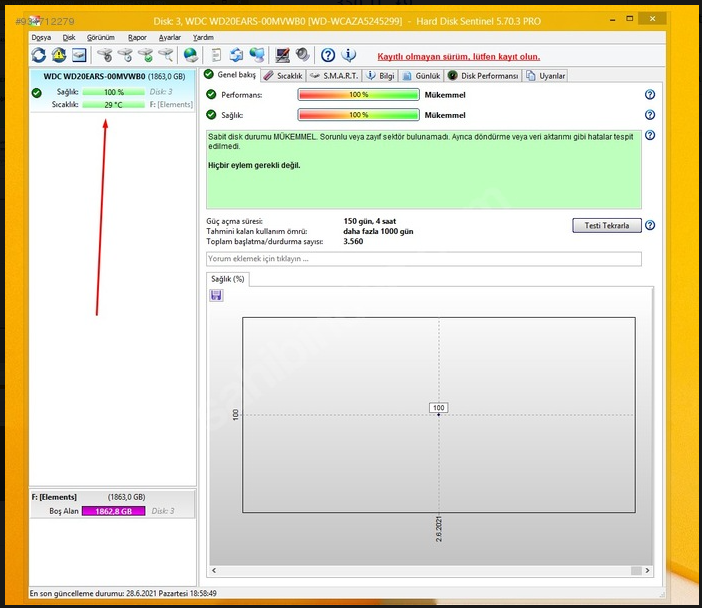Click the red unregistered version link

point(458,57)
